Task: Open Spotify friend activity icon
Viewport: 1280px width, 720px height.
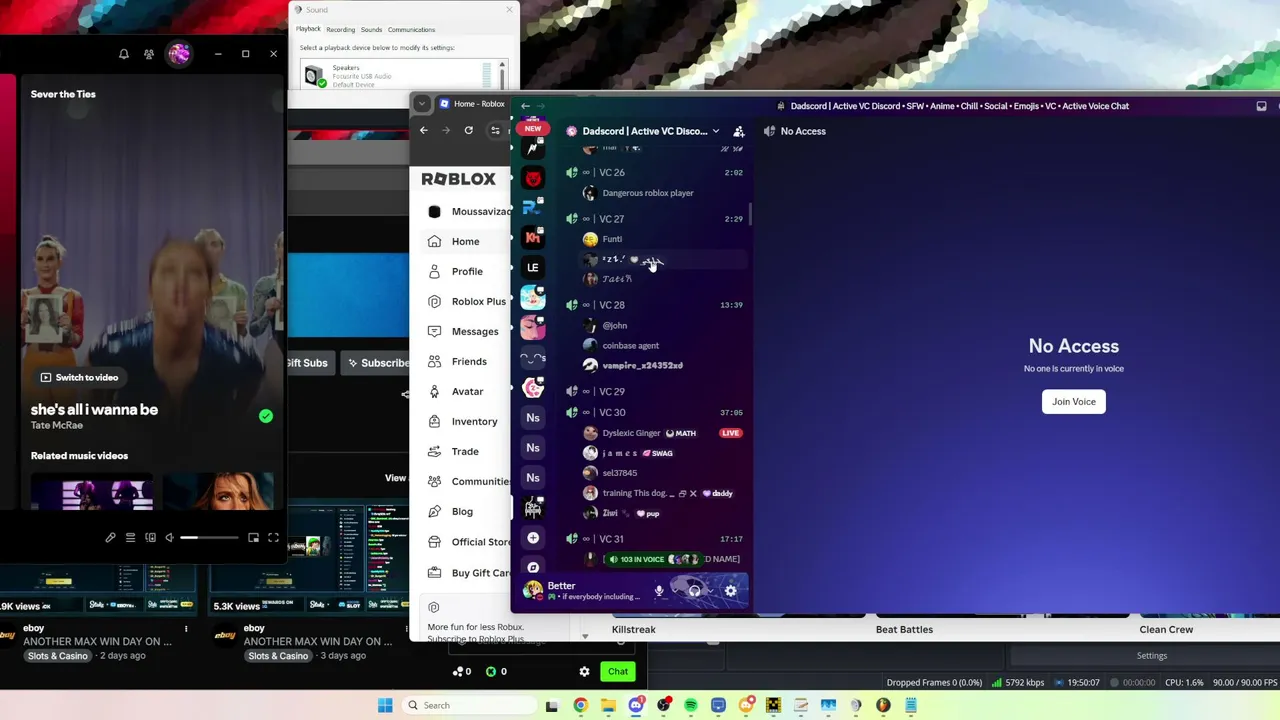Action: pos(149,54)
